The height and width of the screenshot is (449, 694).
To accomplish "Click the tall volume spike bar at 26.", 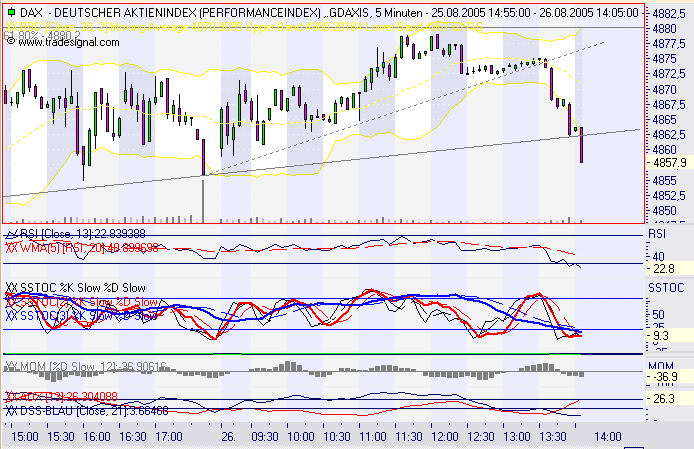I will point(203,199).
